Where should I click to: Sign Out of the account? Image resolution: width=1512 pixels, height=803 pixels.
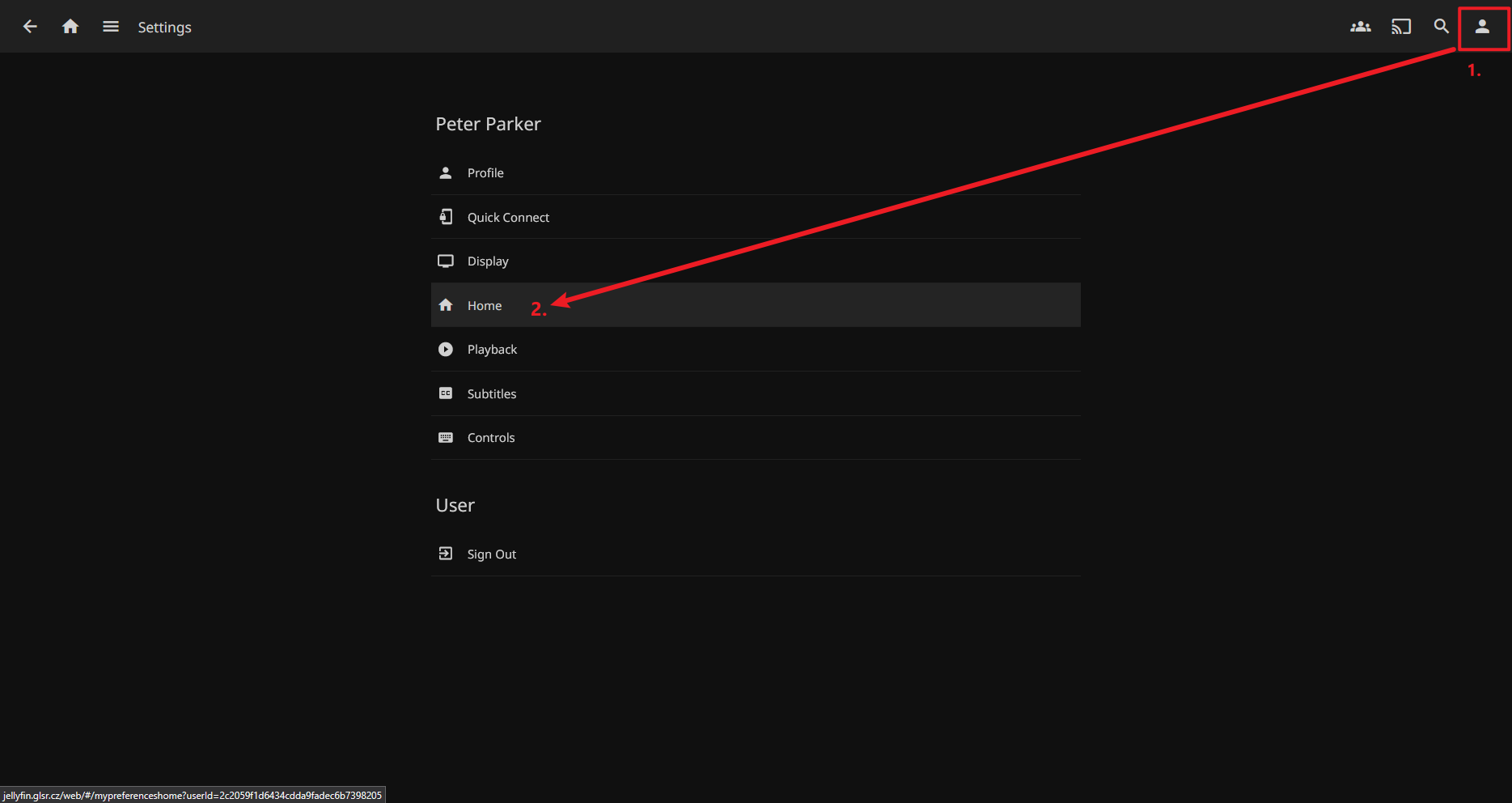(492, 554)
